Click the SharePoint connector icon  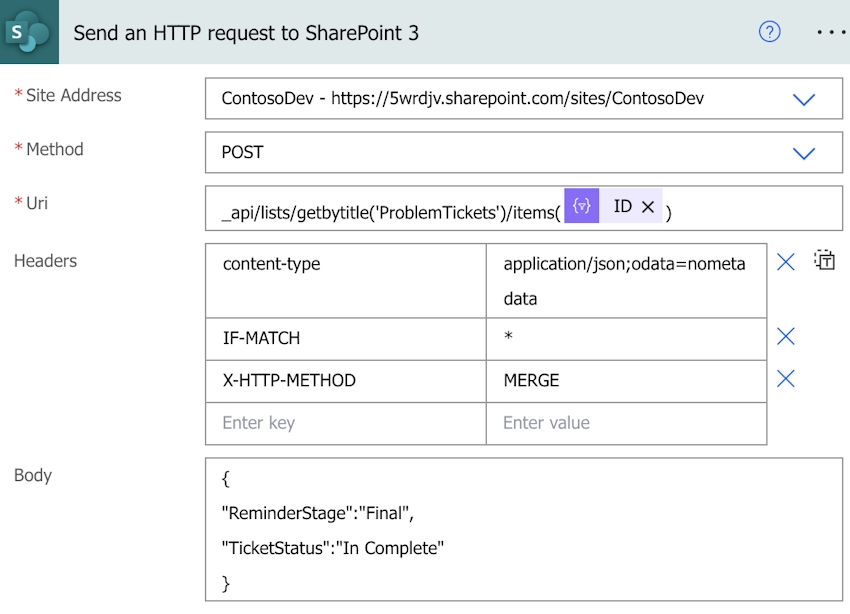coord(29,32)
